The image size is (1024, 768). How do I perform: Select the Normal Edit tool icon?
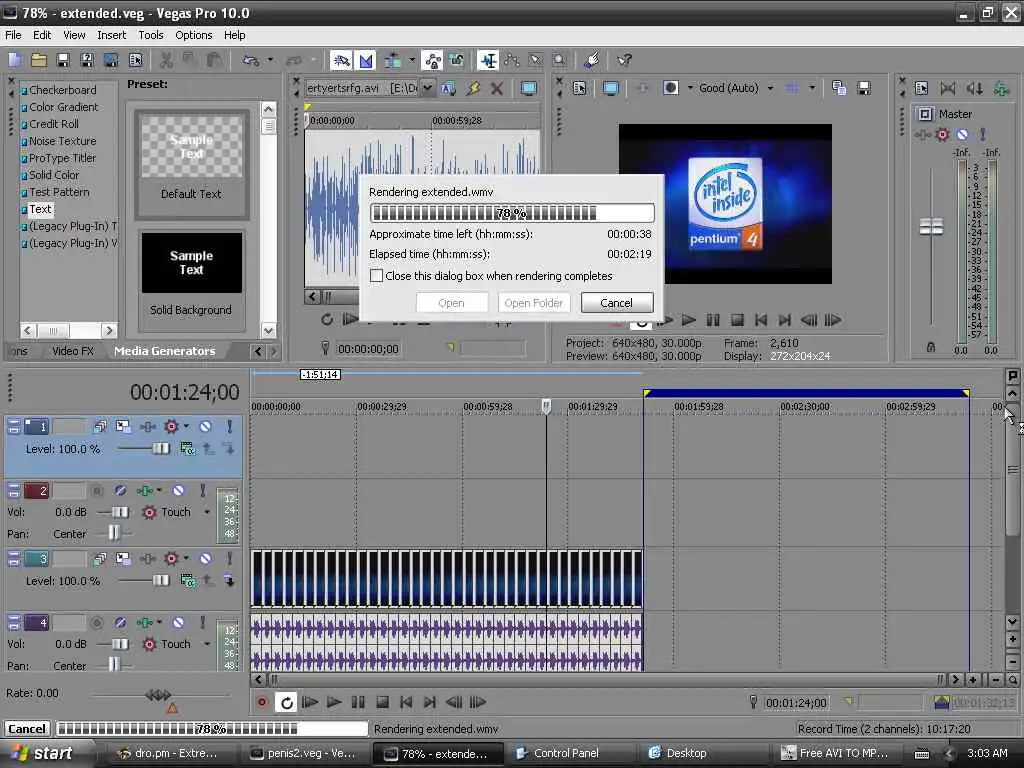[488, 61]
